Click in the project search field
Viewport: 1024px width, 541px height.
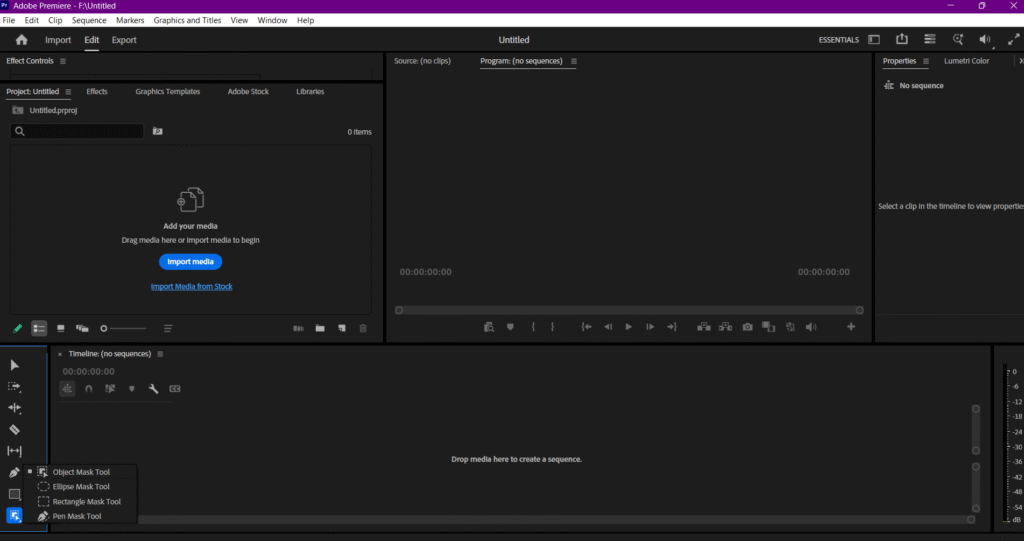pyautogui.click(x=77, y=131)
